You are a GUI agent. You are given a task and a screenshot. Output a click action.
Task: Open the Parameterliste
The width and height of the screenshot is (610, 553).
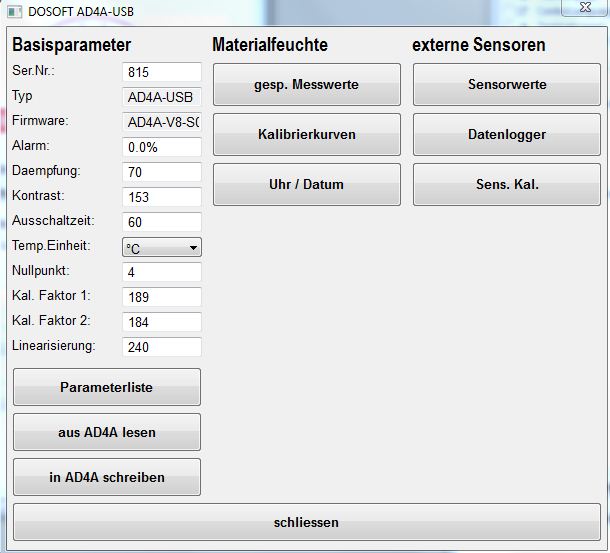107,387
